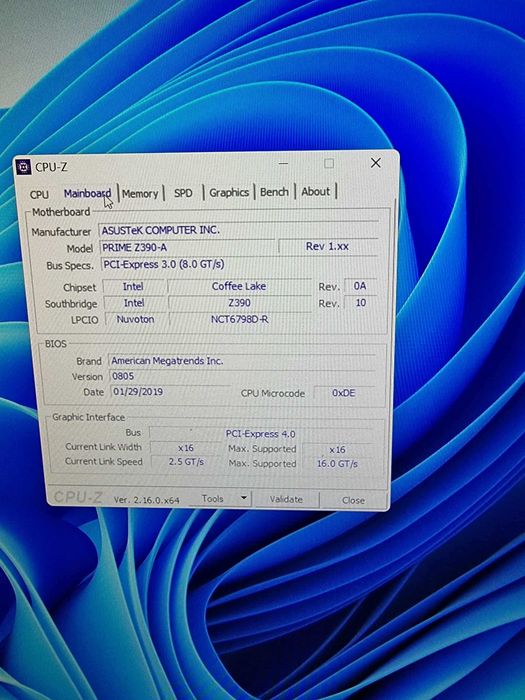Select the ASUSTeK COMPUTER INC. manufacturer field
Screen dimensions: 525x700
pyautogui.click(x=238, y=230)
